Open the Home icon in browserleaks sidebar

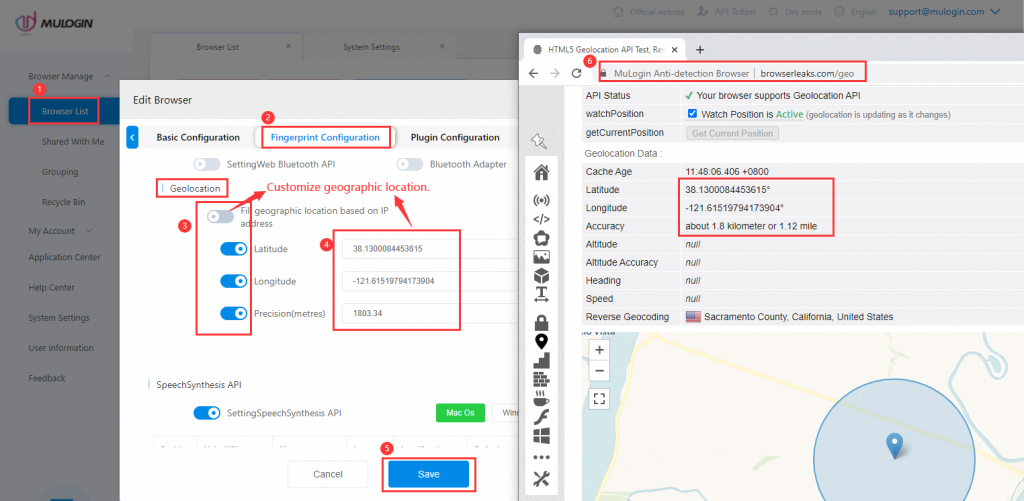pyautogui.click(x=541, y=172)
